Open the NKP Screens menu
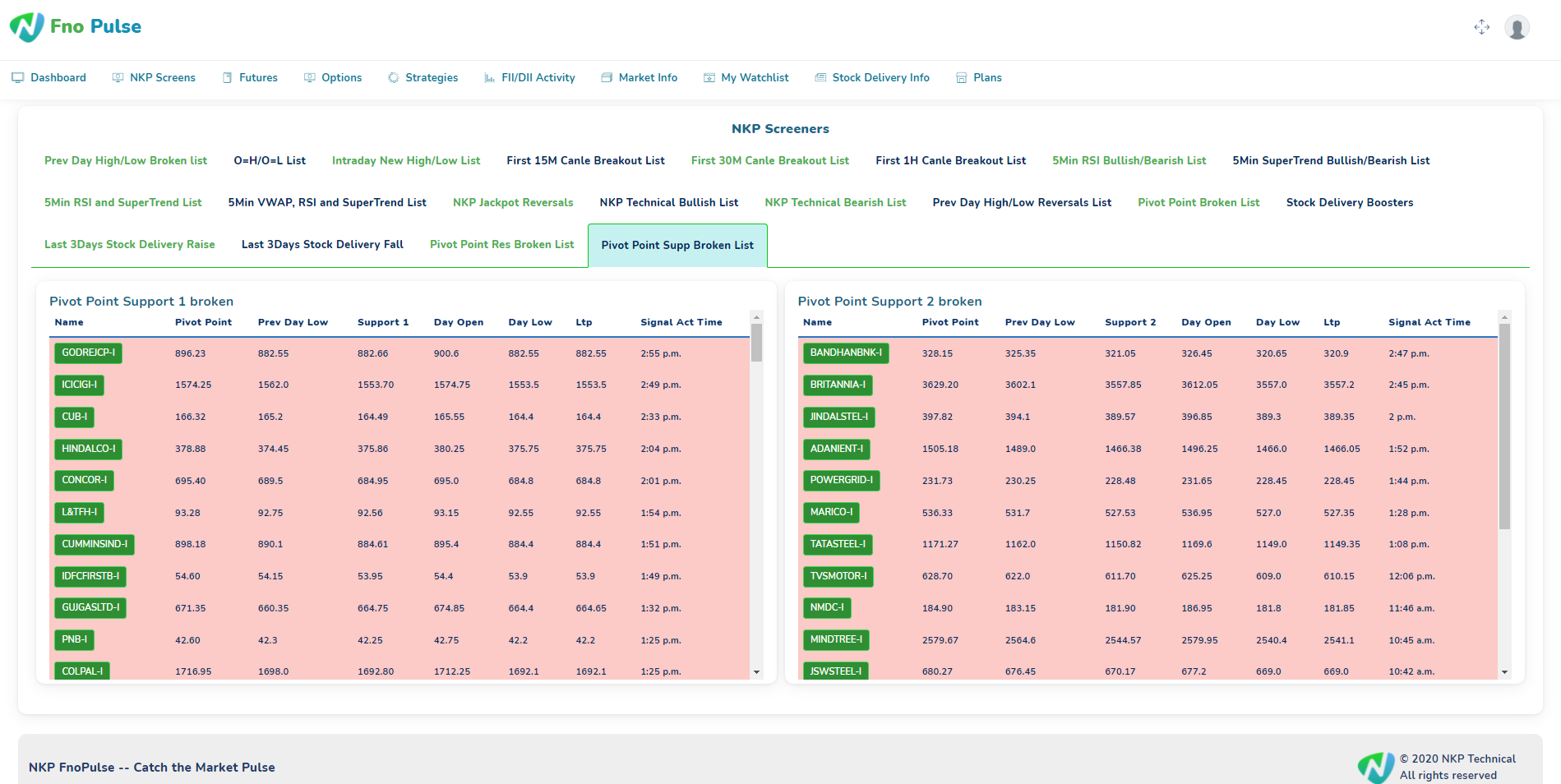Image resolution: width=1561 pixels, height=784 pixels. pyautogui.click(x=163, y=78)
